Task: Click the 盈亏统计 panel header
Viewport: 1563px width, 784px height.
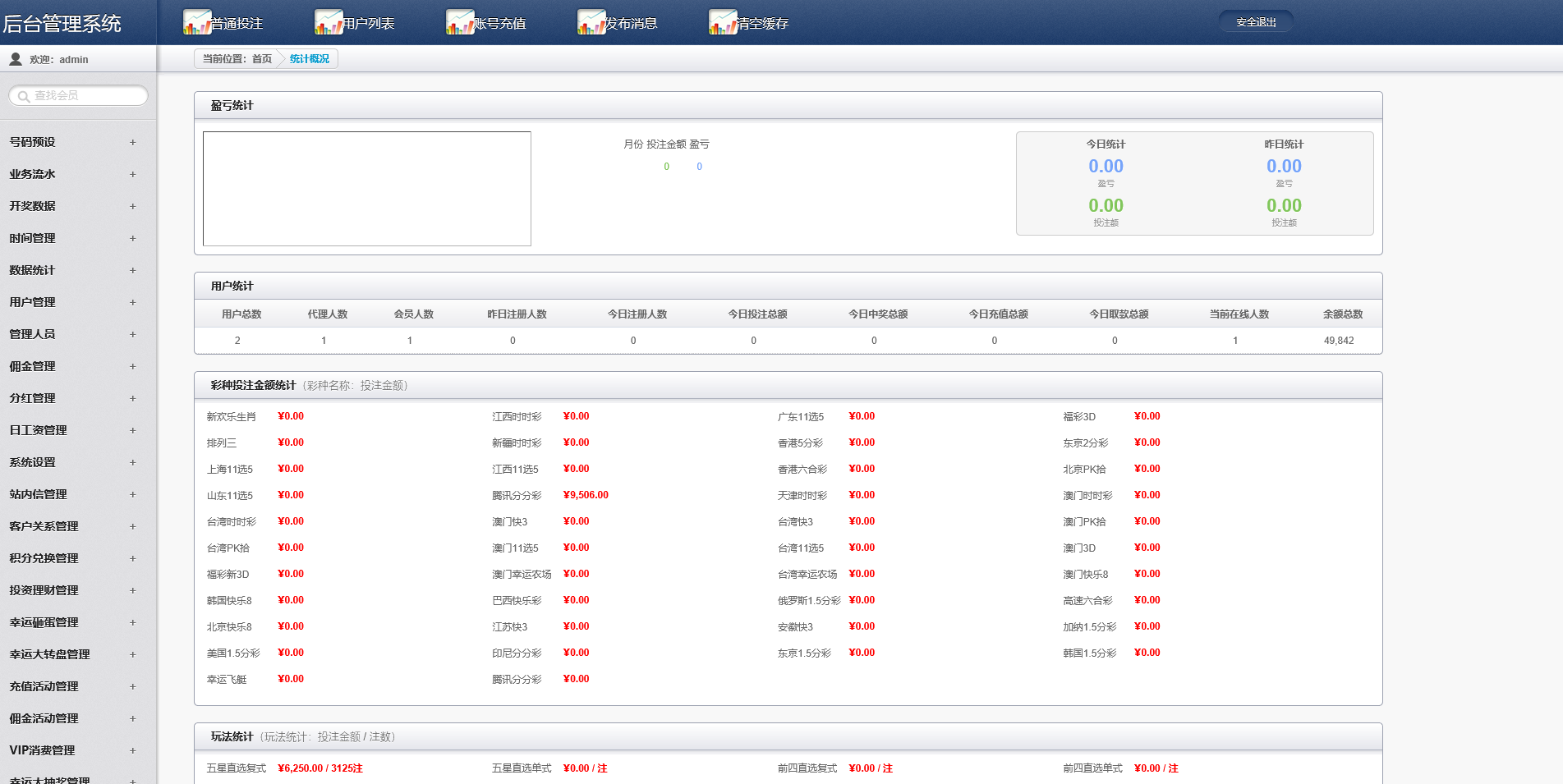Action: point(788,106)
